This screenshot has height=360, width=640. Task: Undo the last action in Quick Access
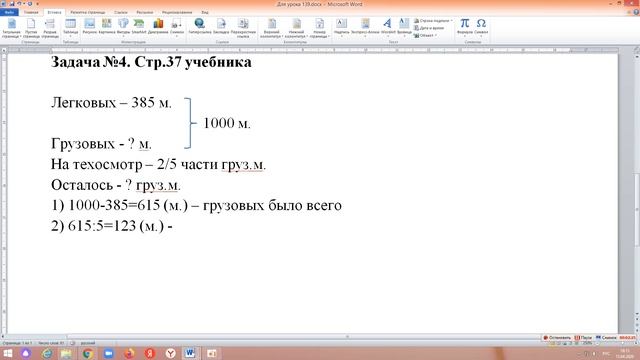pyautogui.click(x=19, y=4)
